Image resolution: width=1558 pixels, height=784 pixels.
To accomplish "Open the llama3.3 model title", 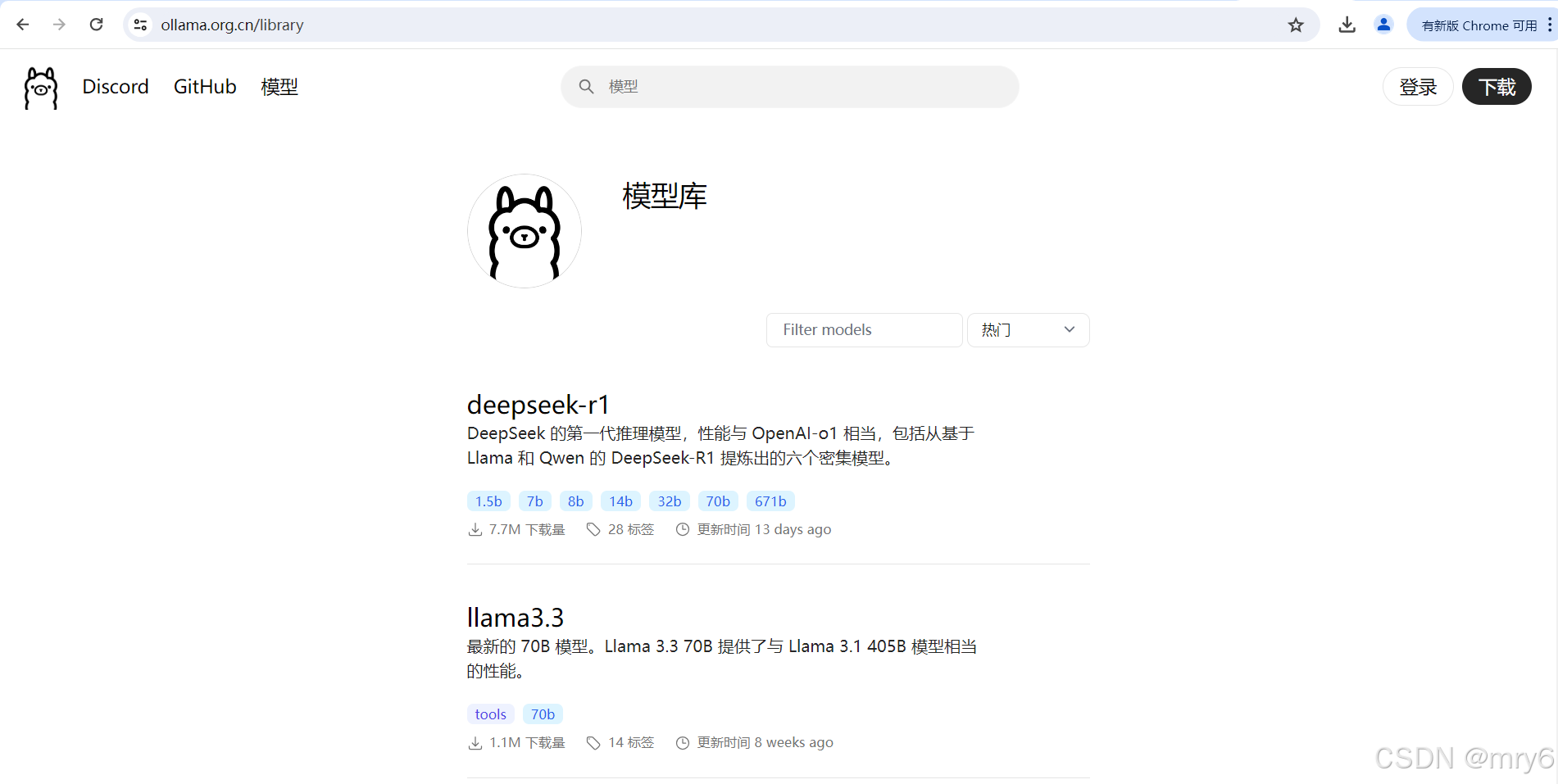I will (516, 618).
